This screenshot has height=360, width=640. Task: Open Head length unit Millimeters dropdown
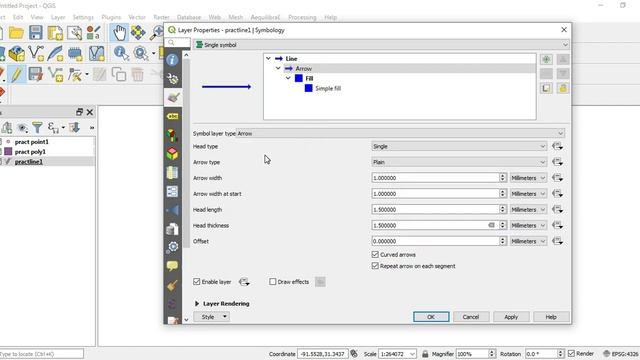click(x=528, y=209)
